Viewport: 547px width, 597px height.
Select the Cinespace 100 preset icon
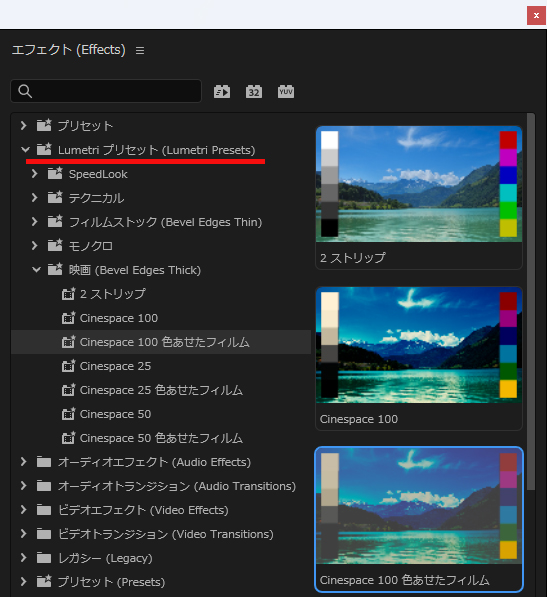[69, 318]
